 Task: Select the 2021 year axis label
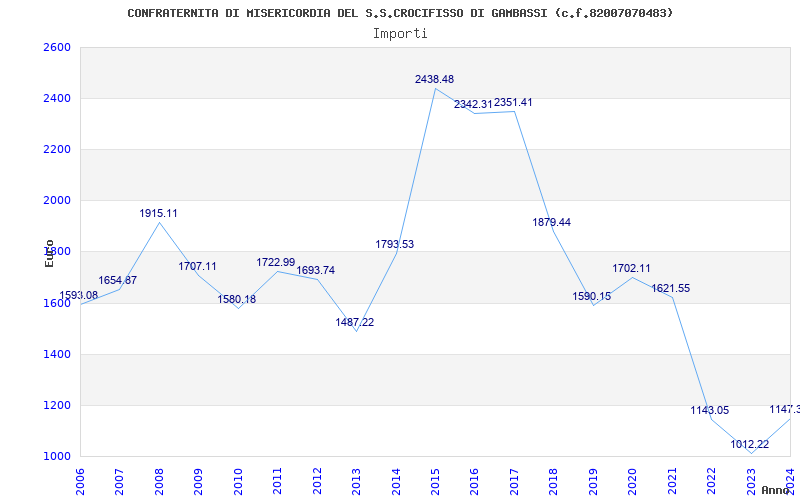(x=672, y=481)
